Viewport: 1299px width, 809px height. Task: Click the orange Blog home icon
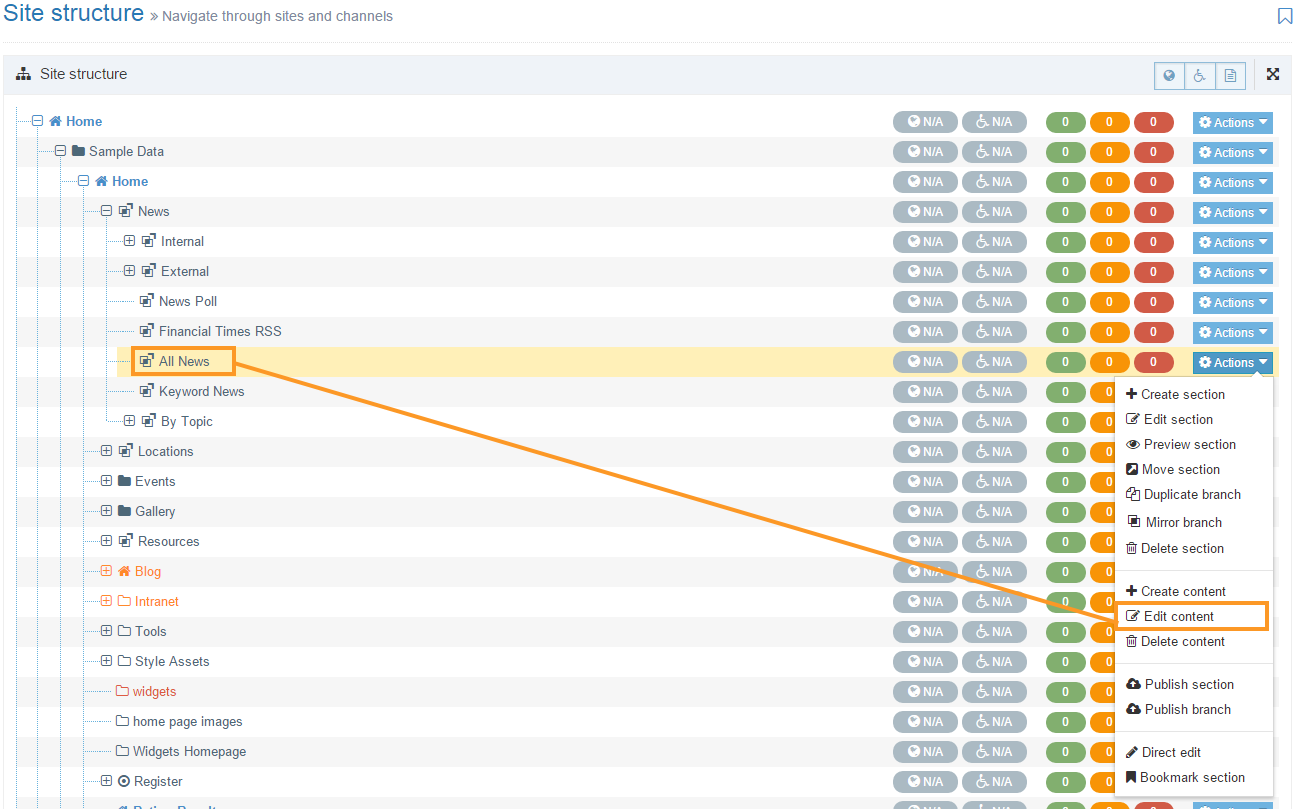pyautogui.click(x=124, y=571)
